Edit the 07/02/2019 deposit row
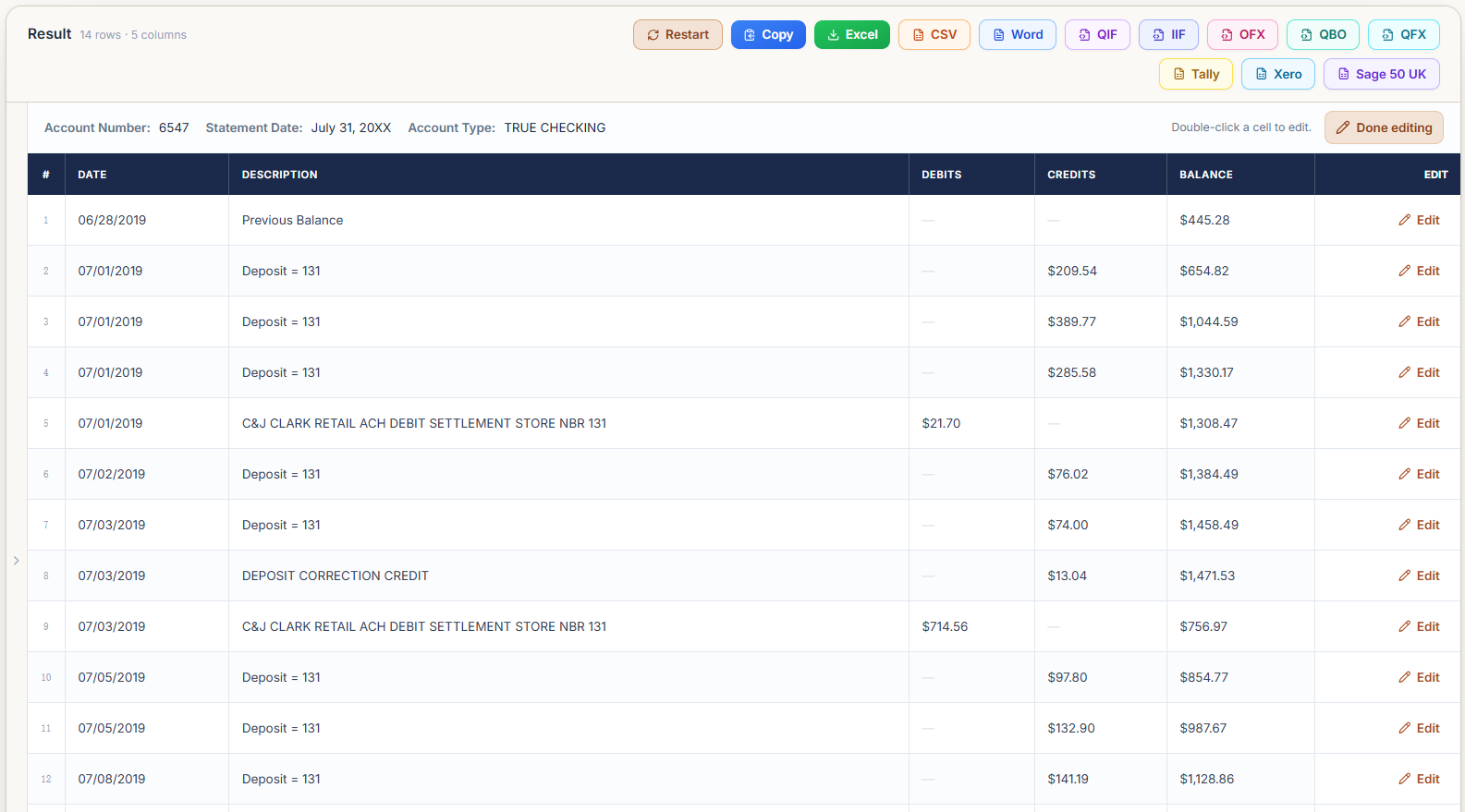 click(1419, 475)
